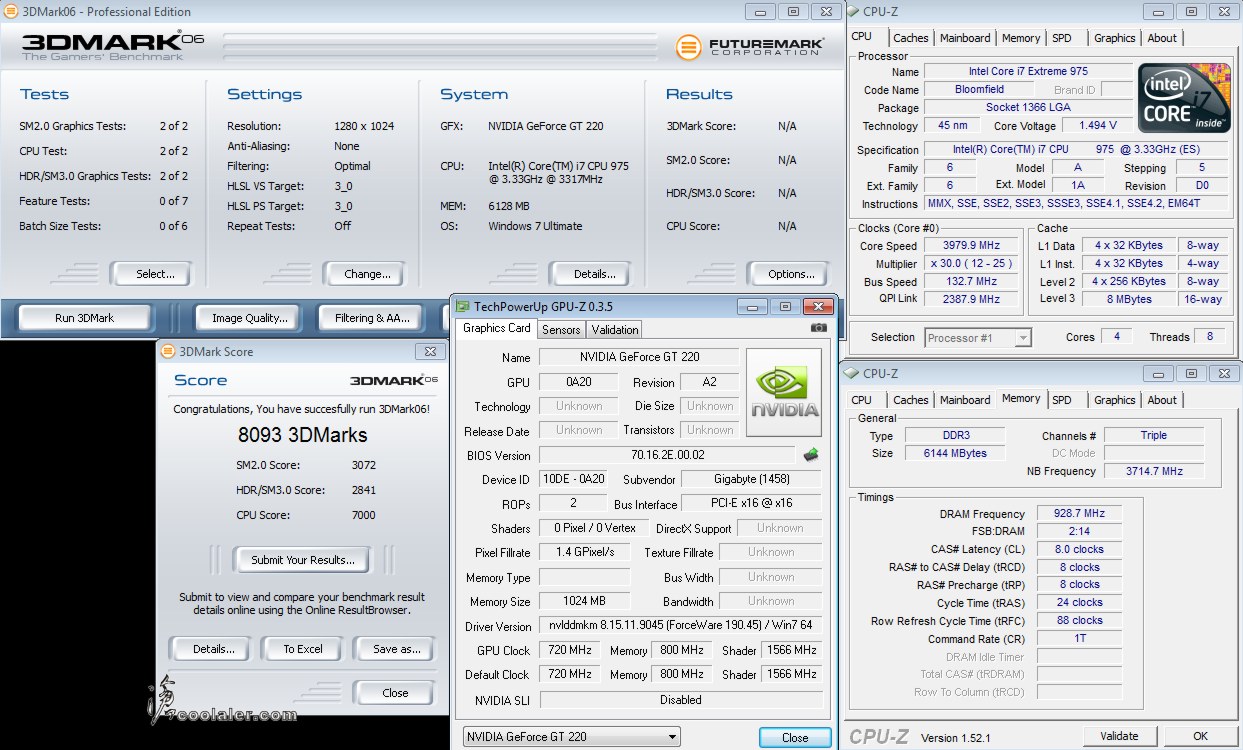Click the 3DMark Score dialog title icon
Viewport: 1243px width, 750px height.
pyautogui.click(x=167, y=351)
